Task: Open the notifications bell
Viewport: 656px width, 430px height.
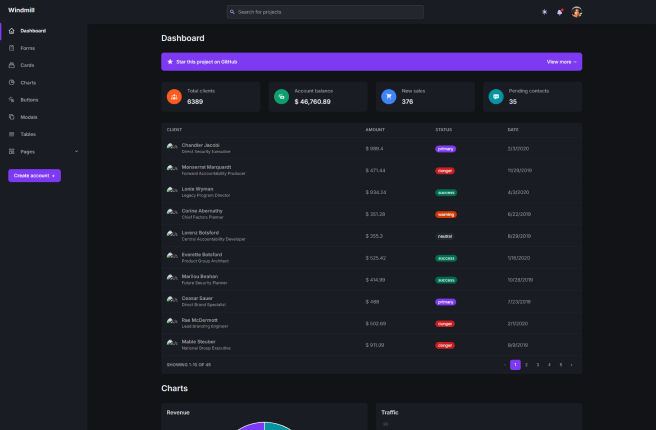Action: [560, 12]
